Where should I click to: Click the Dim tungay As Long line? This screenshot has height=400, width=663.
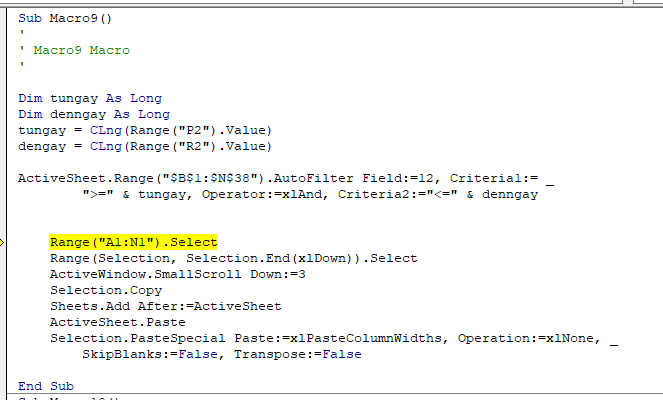[89, 98]
